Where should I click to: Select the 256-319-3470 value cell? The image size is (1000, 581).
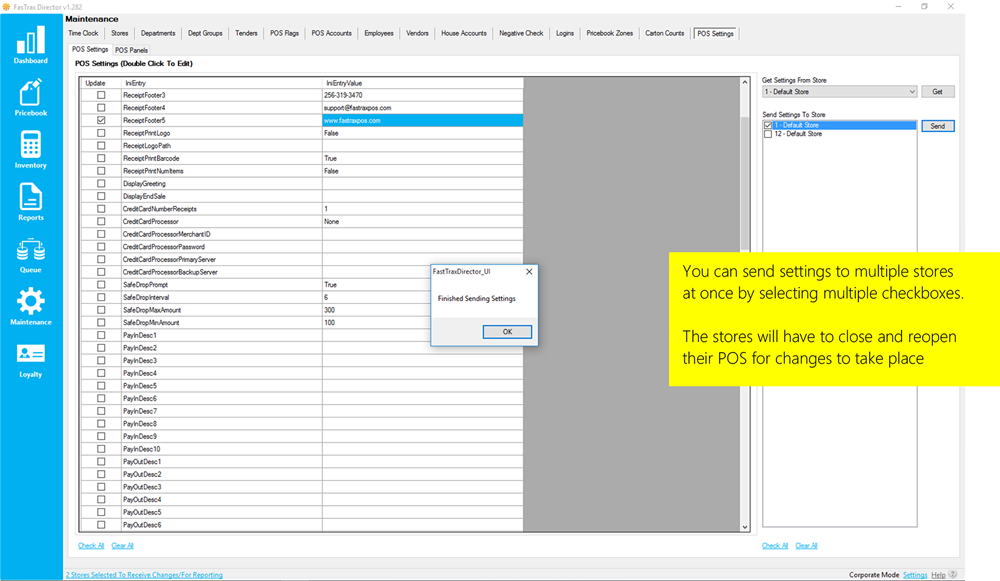(x=422, y=95)
